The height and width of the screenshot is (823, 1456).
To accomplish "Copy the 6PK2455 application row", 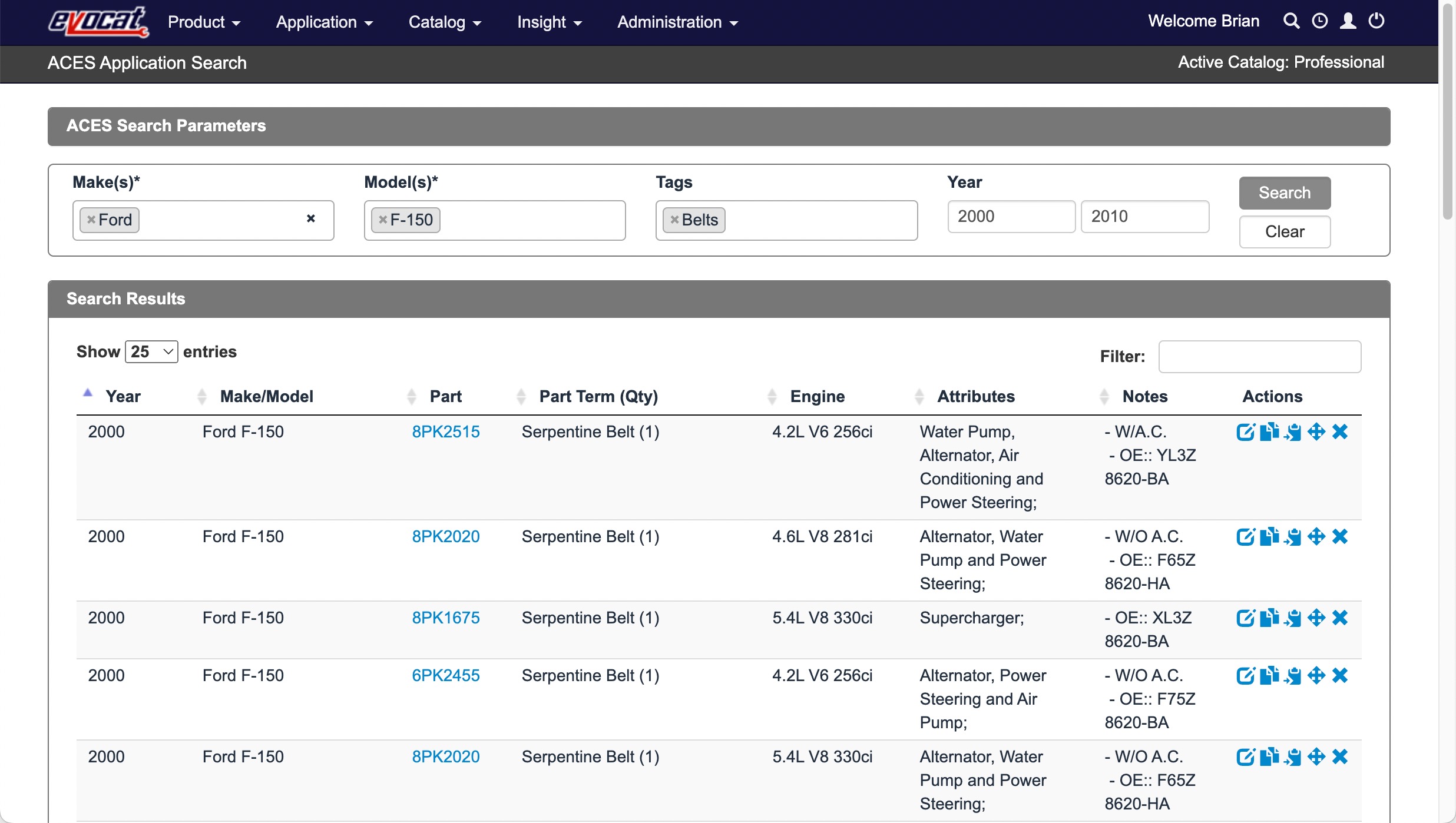I will point(1269,675).
